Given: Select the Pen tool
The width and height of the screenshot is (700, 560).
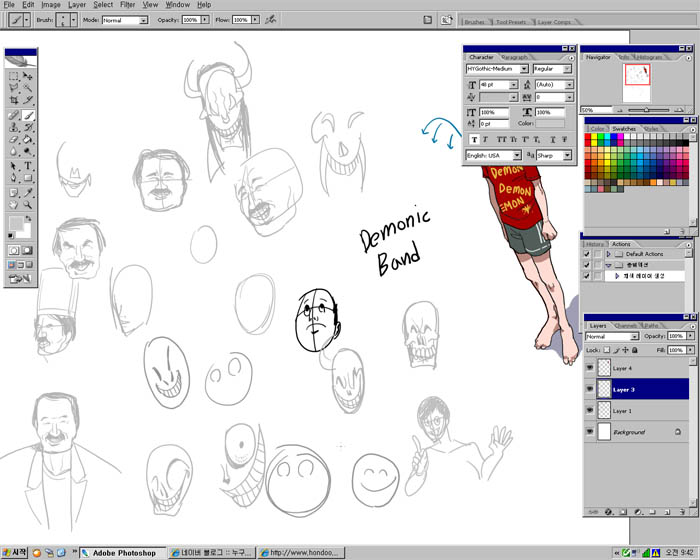Looking at the screenshot, I should pos(14,178).
